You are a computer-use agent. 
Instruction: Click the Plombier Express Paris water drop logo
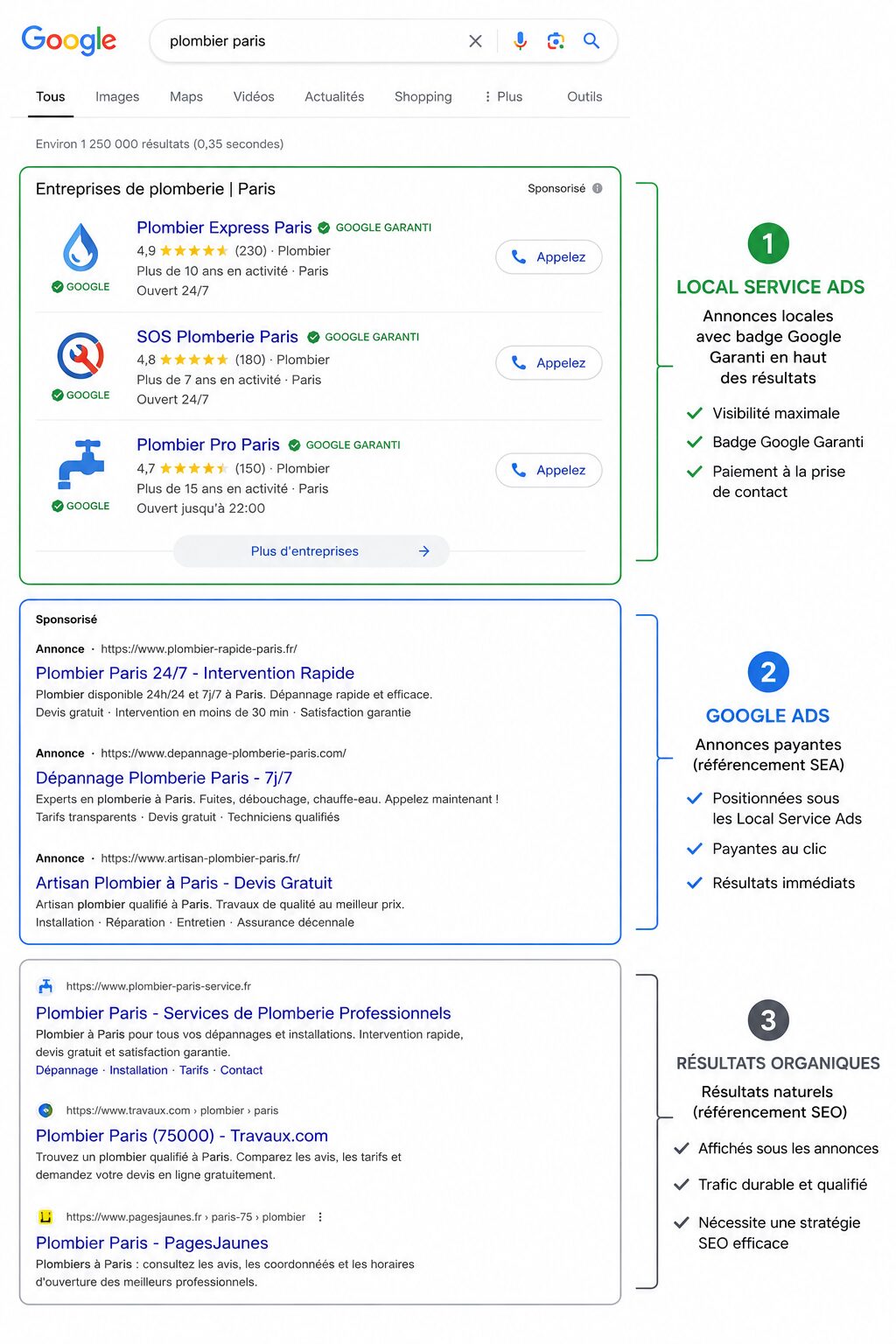tap(80, 247)
